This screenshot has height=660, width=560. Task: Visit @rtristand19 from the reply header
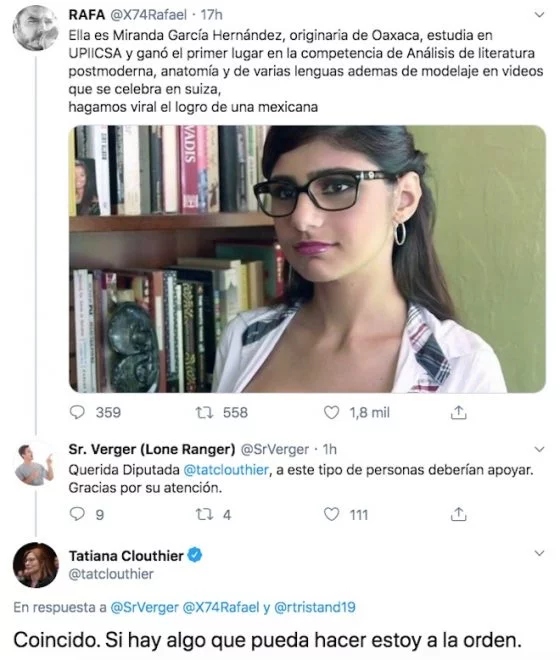(x=315, y=607)
